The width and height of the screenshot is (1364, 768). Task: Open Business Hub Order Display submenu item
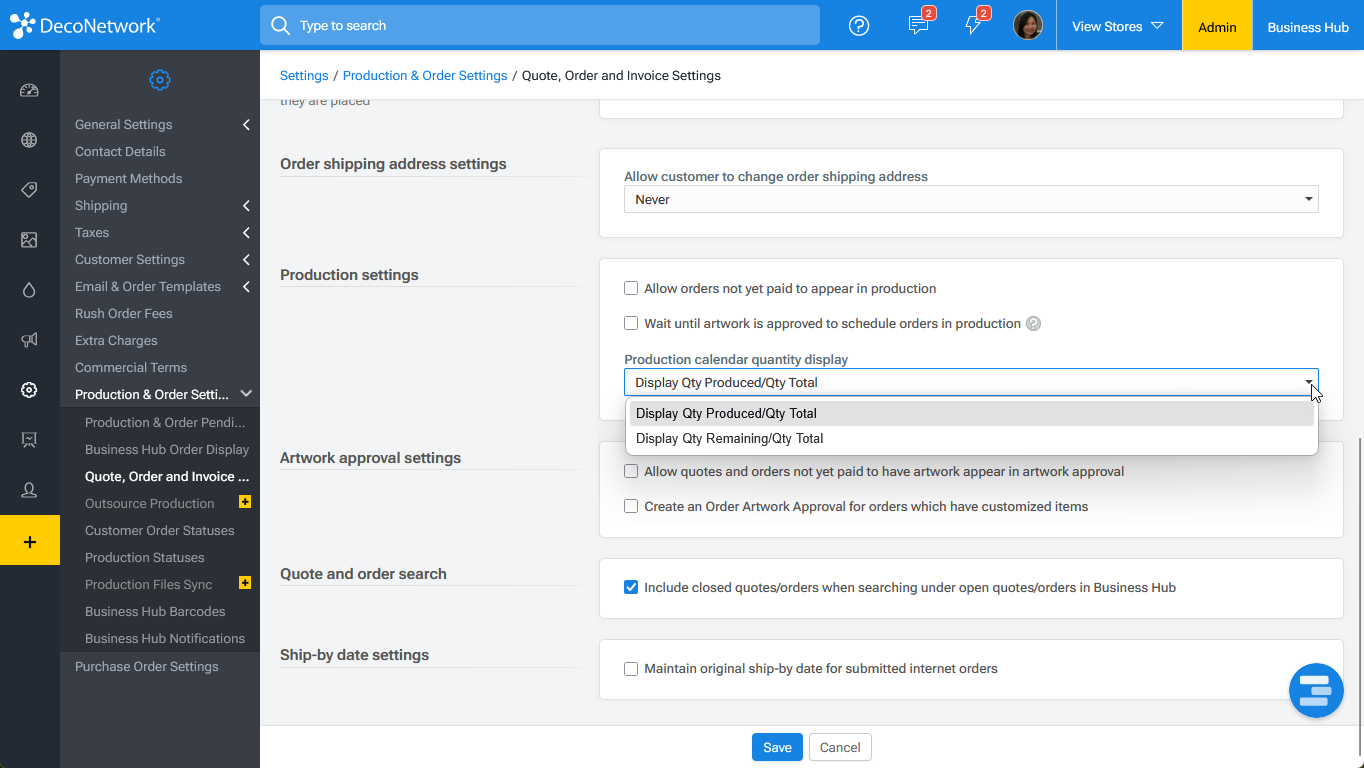[167, 449]
